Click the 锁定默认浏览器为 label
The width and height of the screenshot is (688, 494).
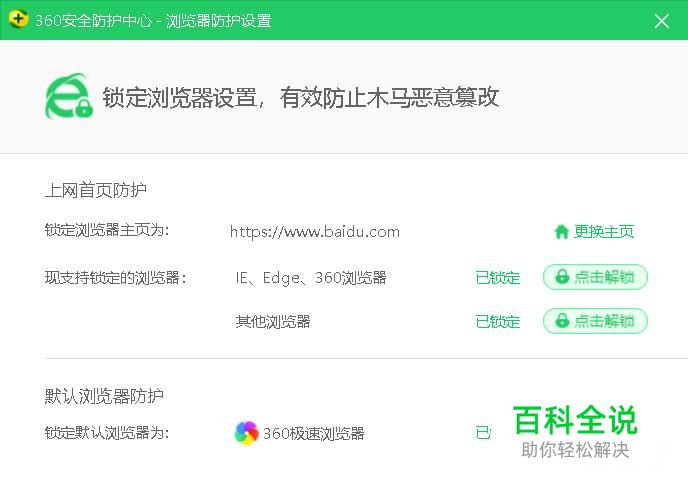click(107, 433)
